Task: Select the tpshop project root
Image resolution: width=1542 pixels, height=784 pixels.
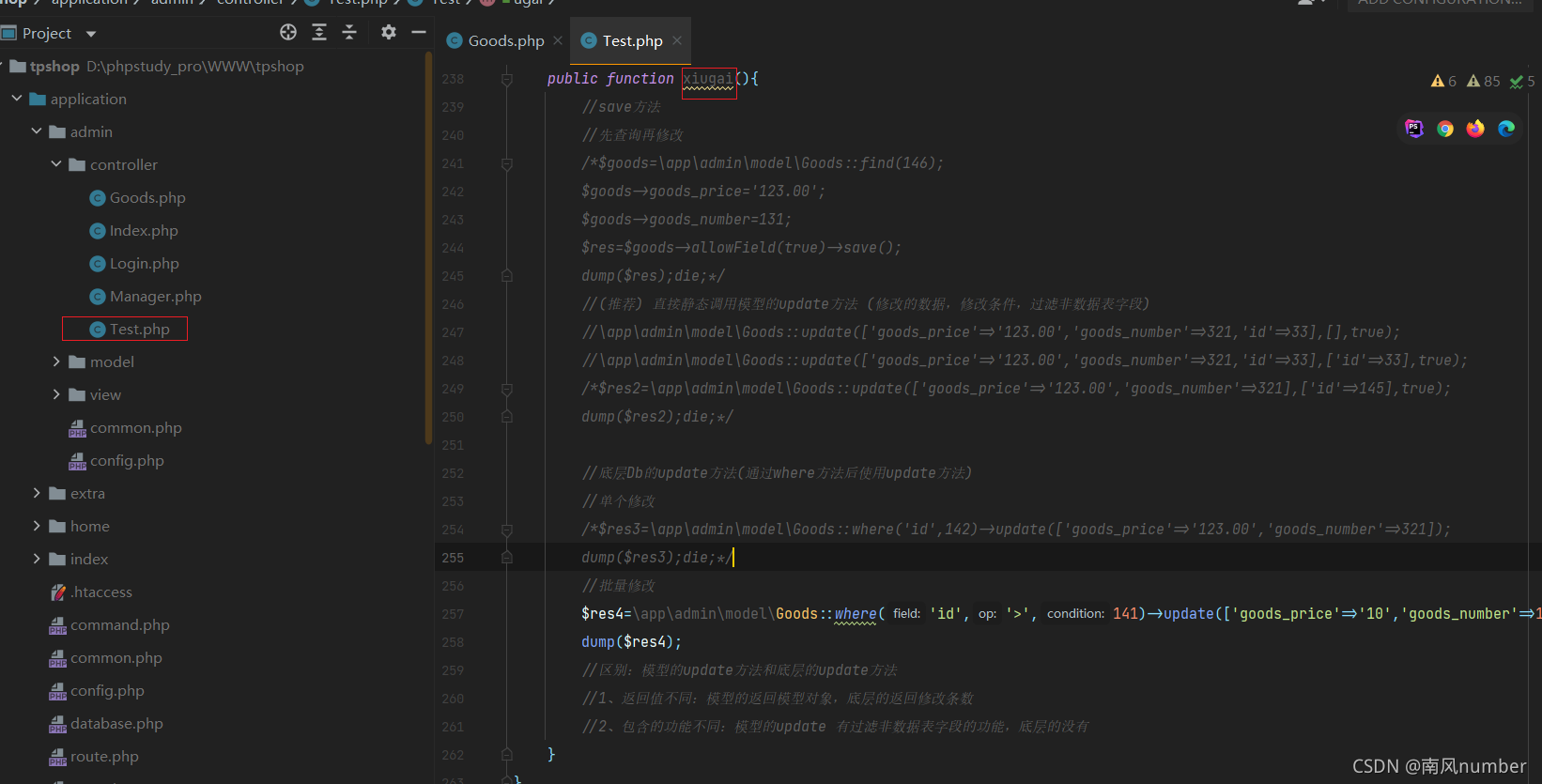Action: click(54, 67)
